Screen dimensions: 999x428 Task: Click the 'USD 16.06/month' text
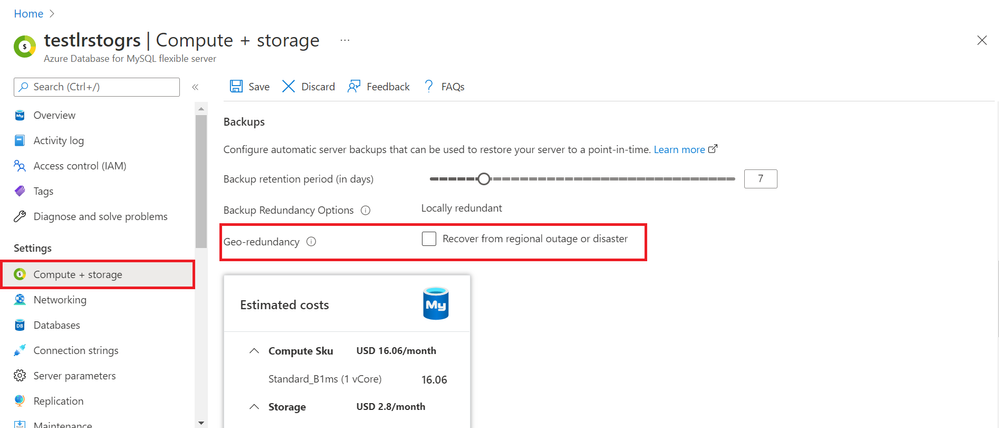[396, 351]
